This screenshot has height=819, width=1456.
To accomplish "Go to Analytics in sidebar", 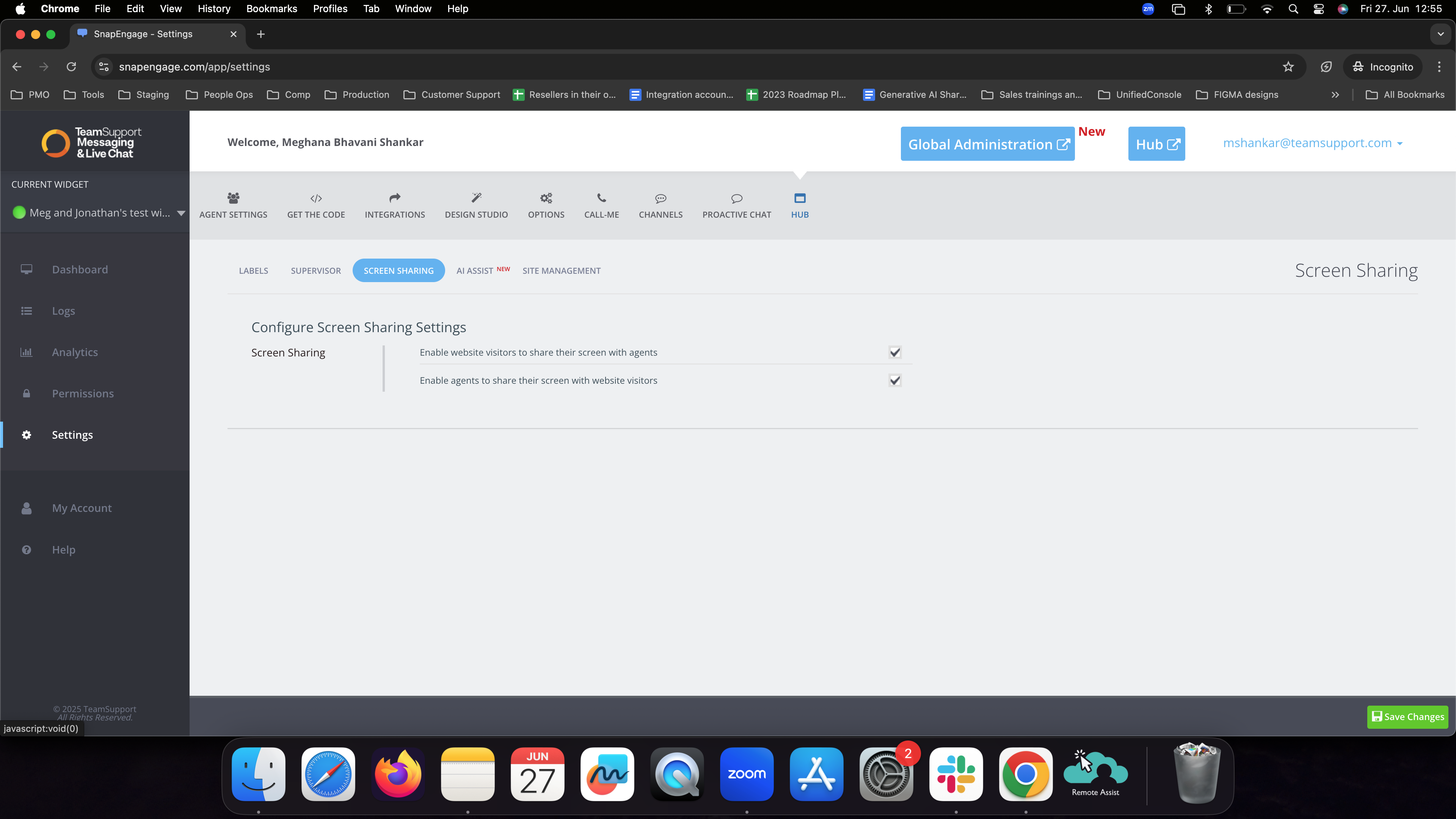I will point(75,352).
